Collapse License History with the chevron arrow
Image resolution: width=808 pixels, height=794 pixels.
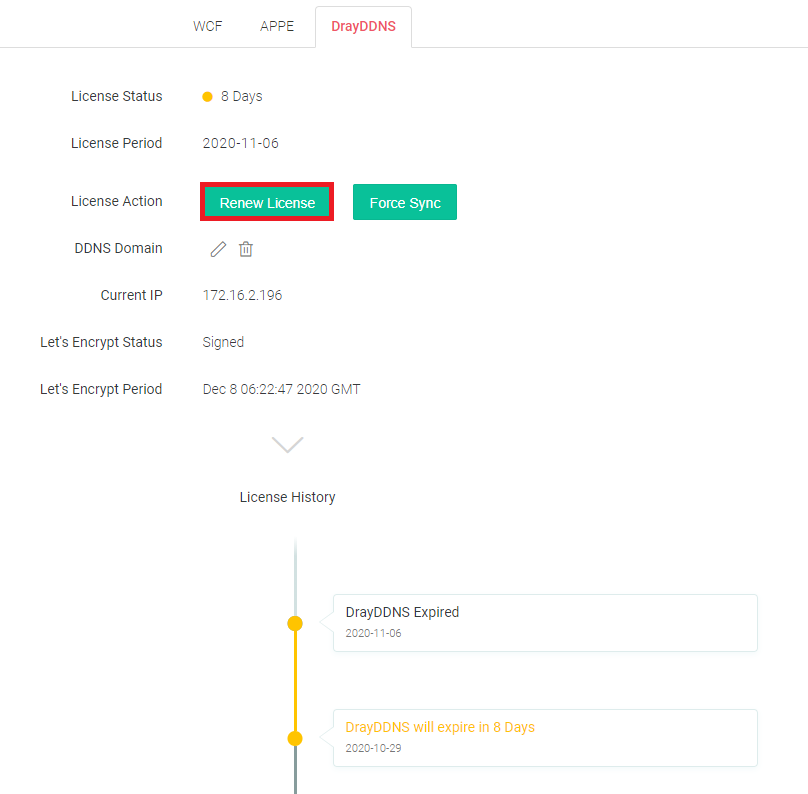(288, 444)
